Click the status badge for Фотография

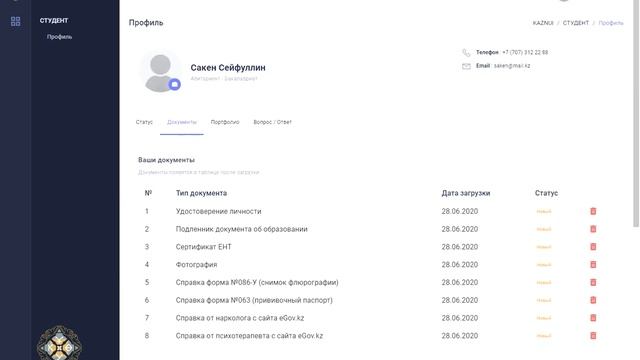[x=544, y=264]
